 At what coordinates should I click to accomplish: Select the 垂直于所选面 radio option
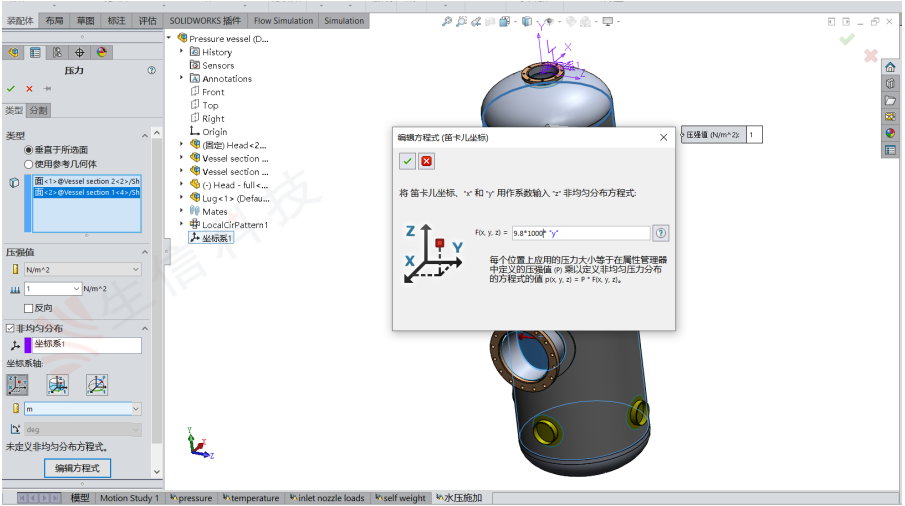pos(28,150)
